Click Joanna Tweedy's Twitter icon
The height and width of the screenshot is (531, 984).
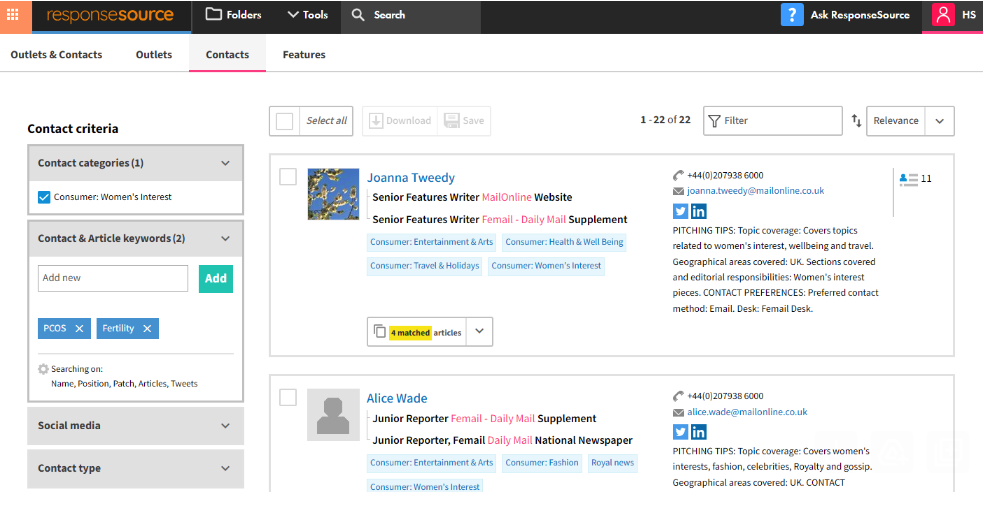click(680, 211)
